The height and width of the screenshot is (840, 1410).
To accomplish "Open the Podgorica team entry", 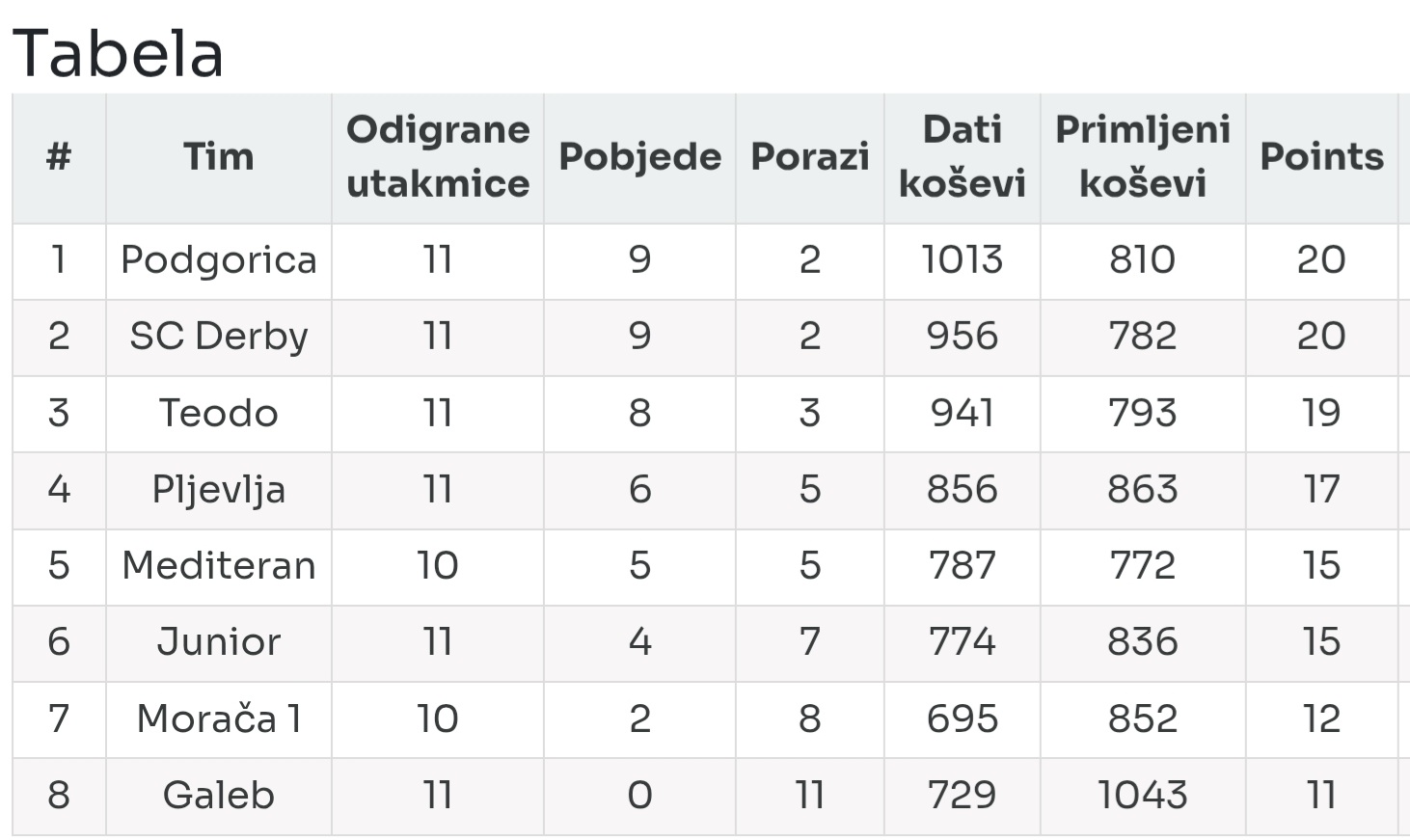I will [x=219, y=260].
